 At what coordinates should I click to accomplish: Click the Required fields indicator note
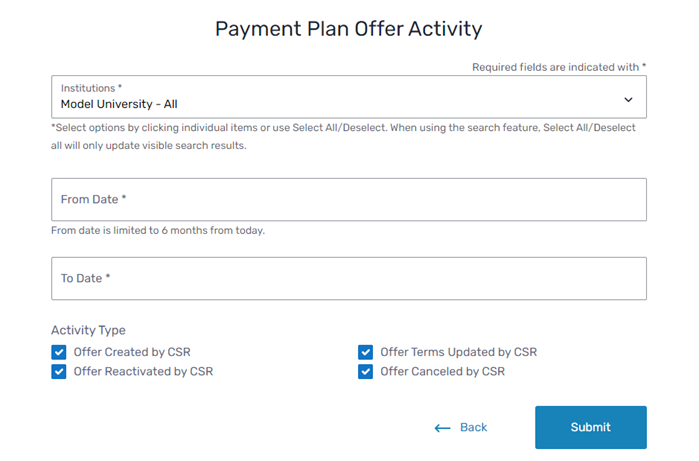(559, 67)
